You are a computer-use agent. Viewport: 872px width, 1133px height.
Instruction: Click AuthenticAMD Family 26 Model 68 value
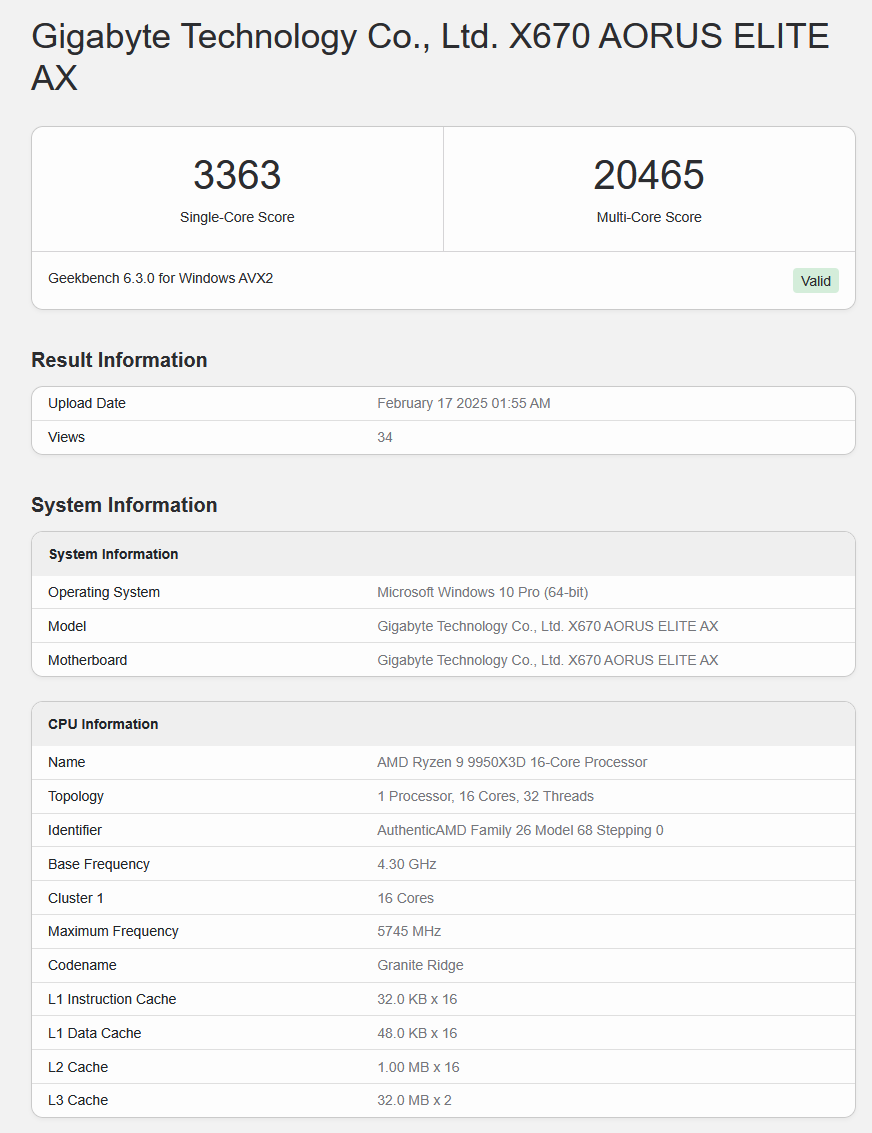(x=520, y=830)
